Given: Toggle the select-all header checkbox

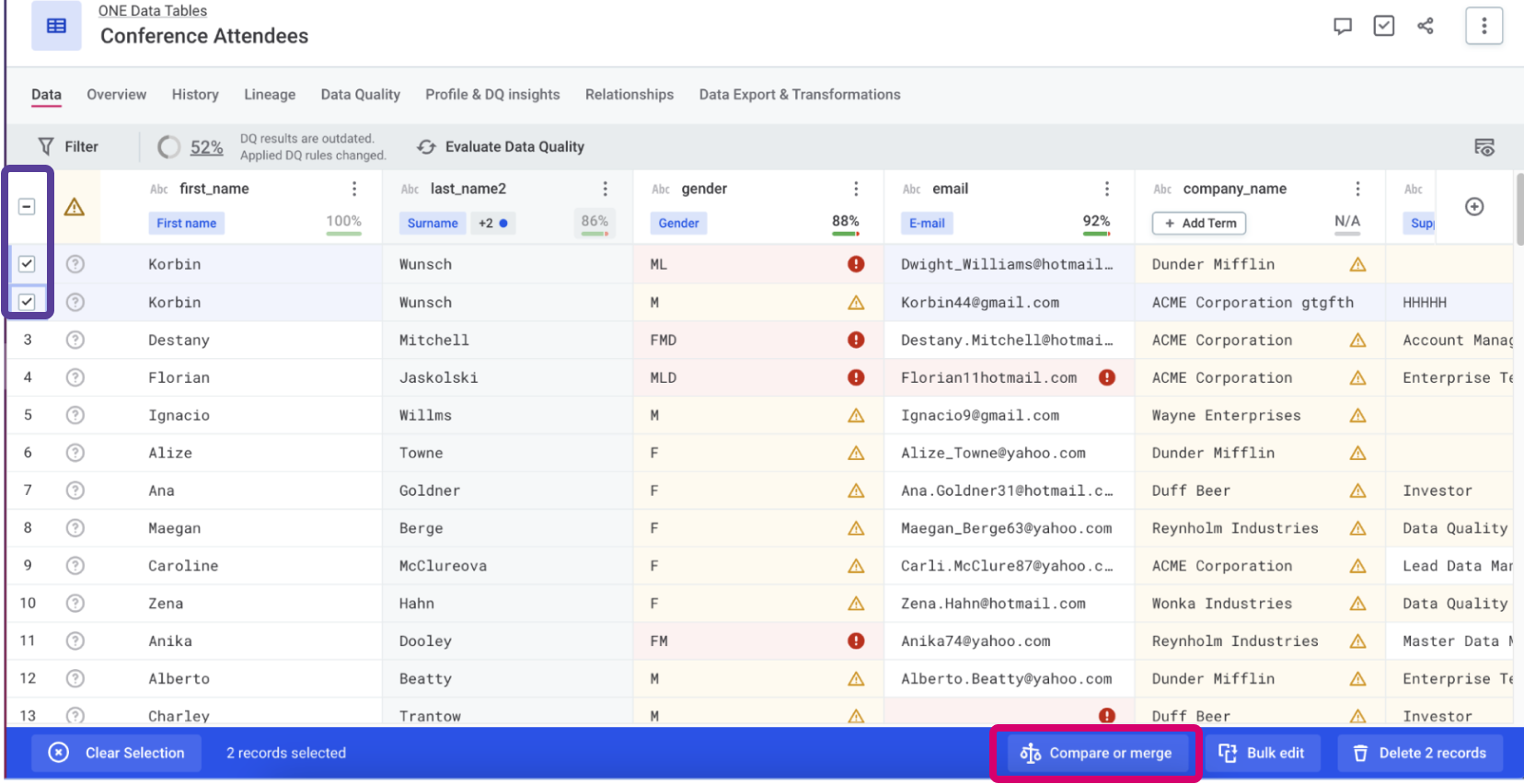Looking at the screenshot, I should click(27, 207).
